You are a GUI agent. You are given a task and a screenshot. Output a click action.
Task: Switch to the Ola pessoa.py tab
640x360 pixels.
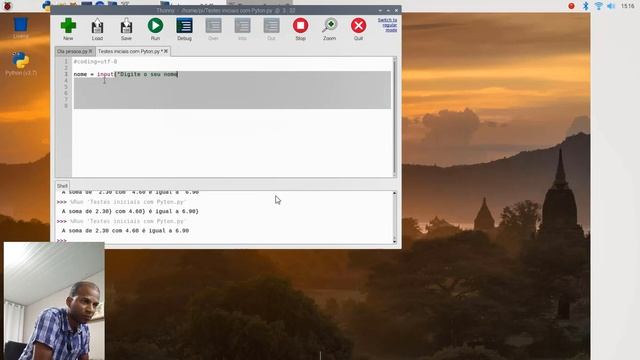72,51
